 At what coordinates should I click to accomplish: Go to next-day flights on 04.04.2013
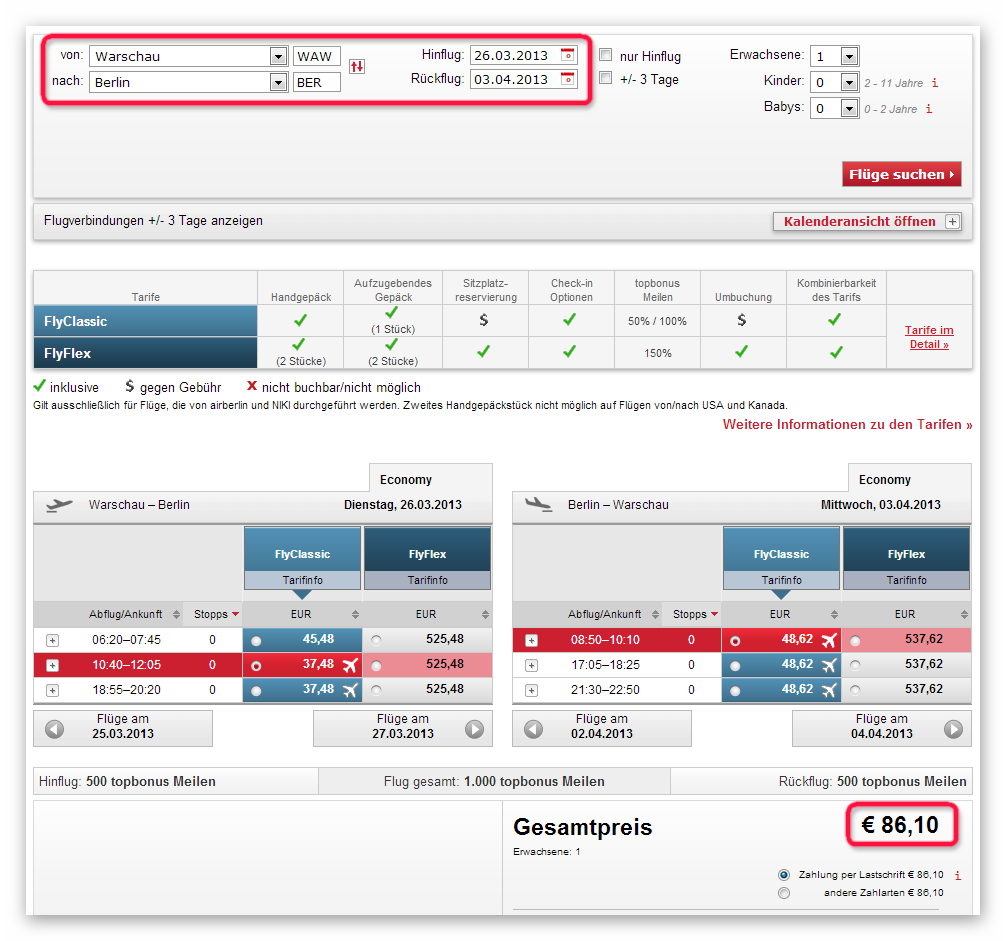pyautogui.click(x=882, y=728)
